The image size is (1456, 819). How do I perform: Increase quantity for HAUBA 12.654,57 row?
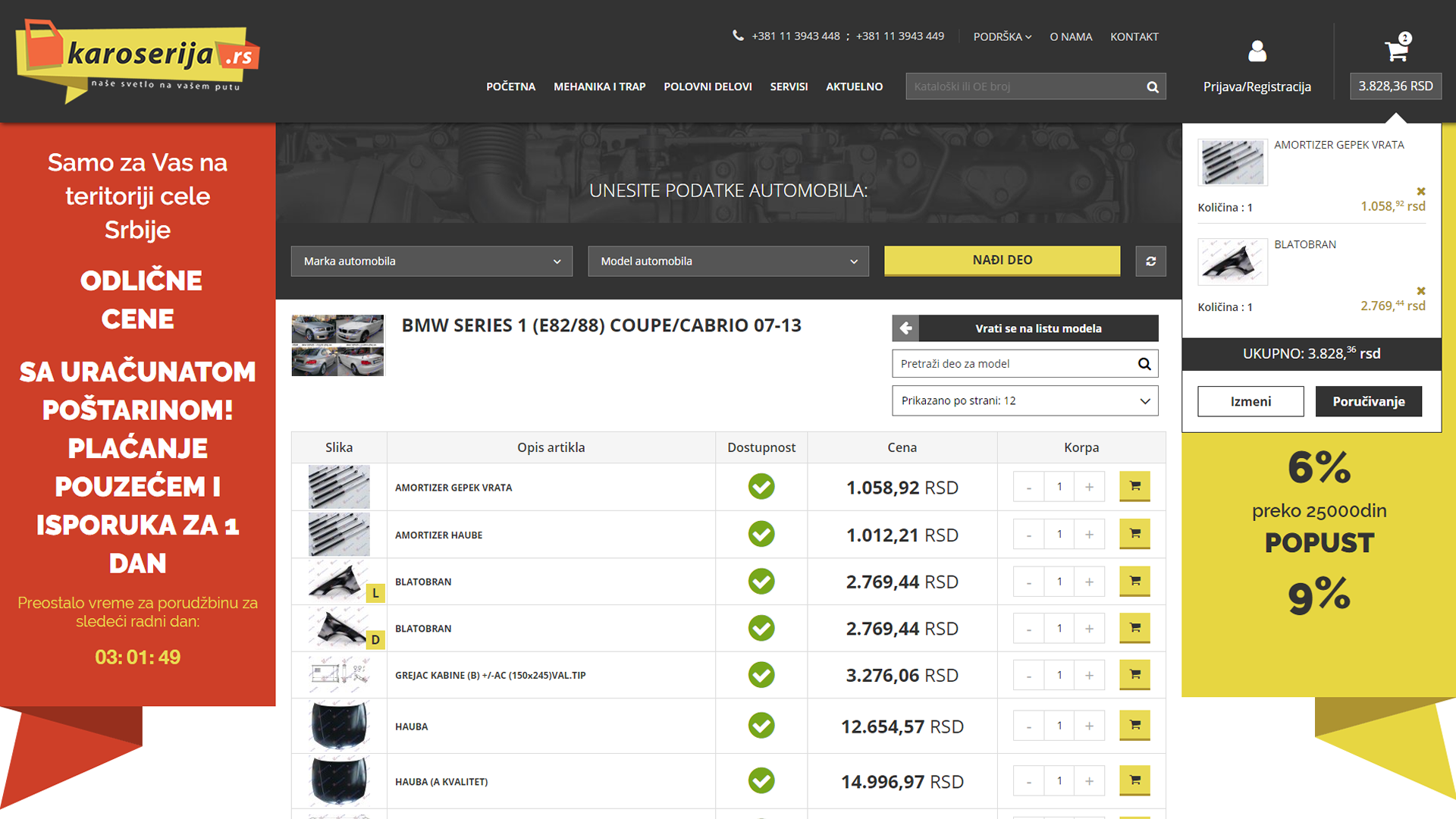point(1089,726)
